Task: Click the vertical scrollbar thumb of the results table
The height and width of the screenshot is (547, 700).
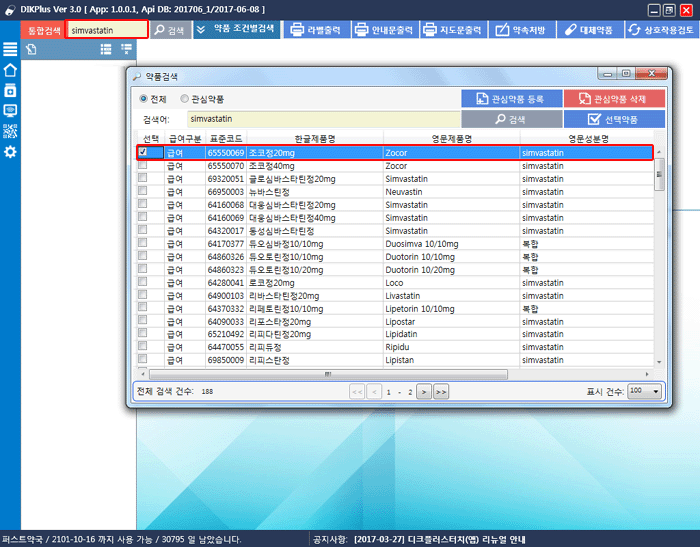Action: (x=659, y=175)
